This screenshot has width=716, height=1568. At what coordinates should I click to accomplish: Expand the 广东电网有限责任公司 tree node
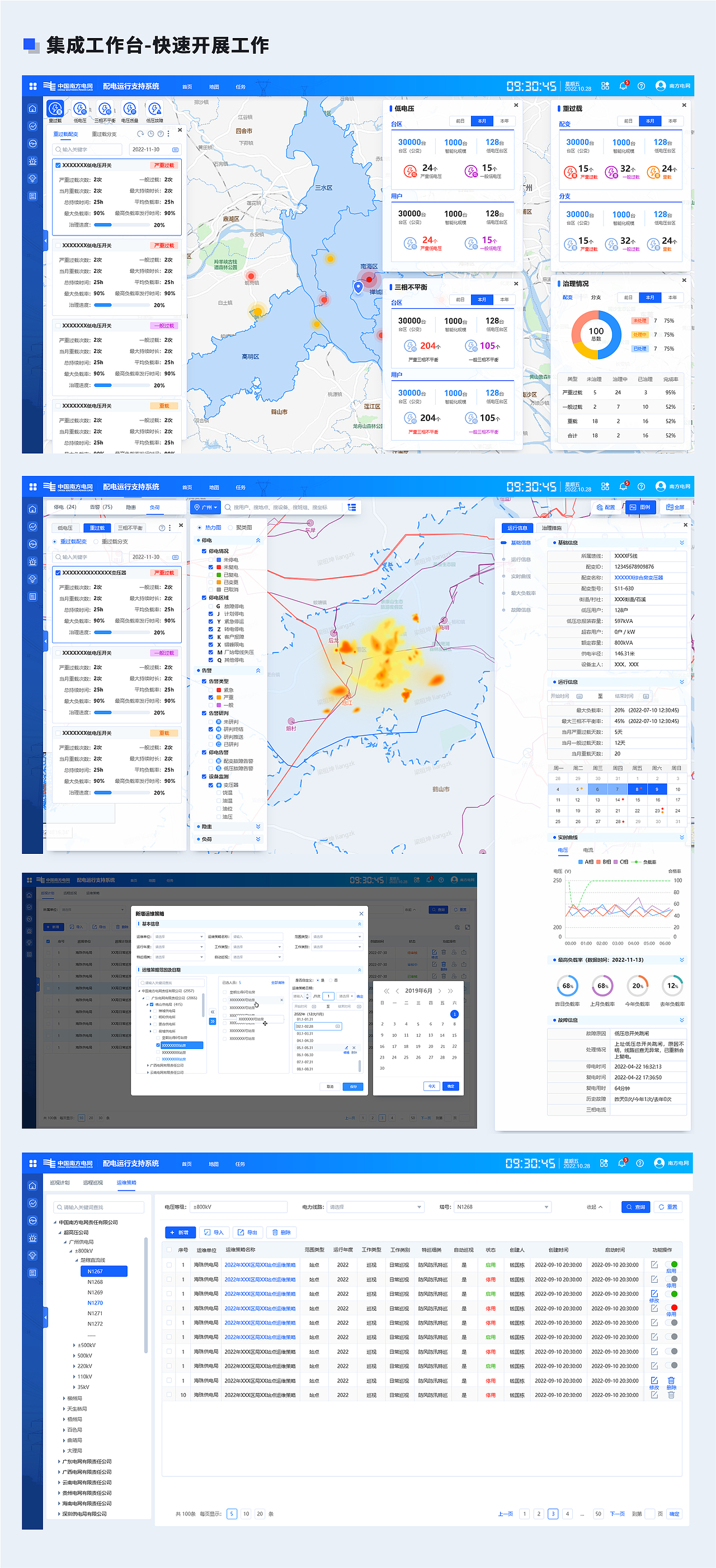coord(59,1462)
